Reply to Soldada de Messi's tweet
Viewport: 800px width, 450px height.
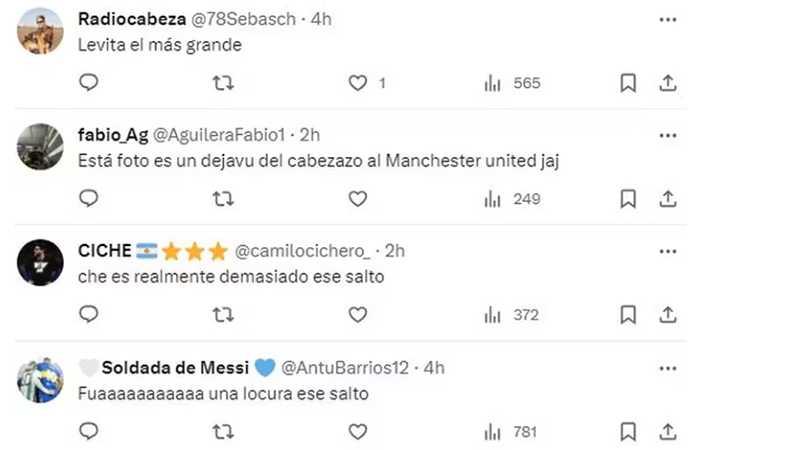pos(88,431)
